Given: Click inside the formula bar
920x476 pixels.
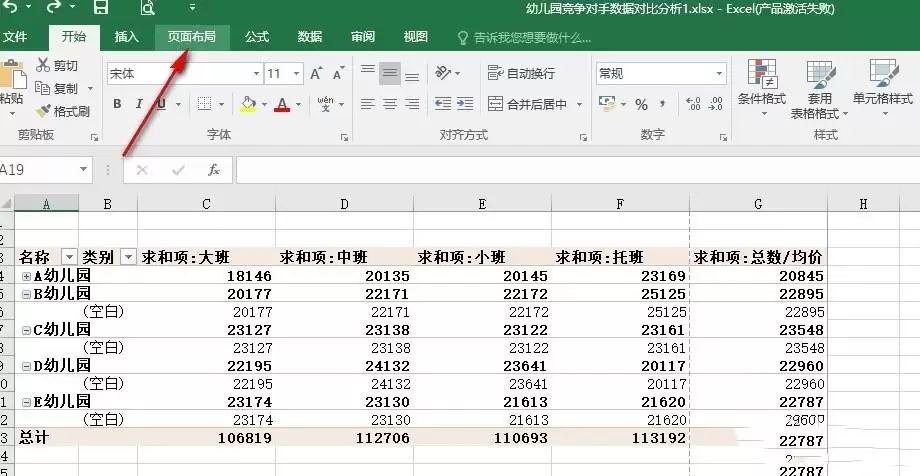Looking at the screenshot, I should [x=577, y=170].
